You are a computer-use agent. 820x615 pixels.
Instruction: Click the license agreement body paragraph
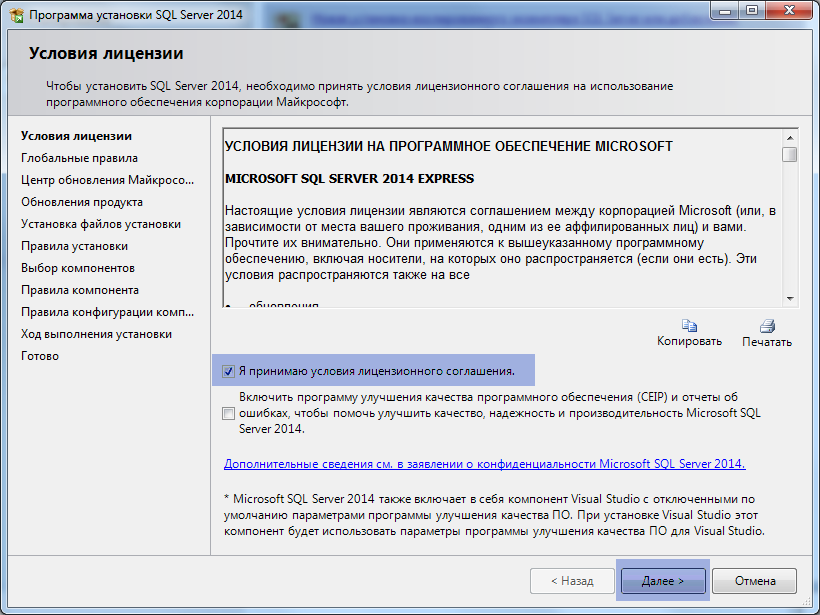(x=500, y=243)
